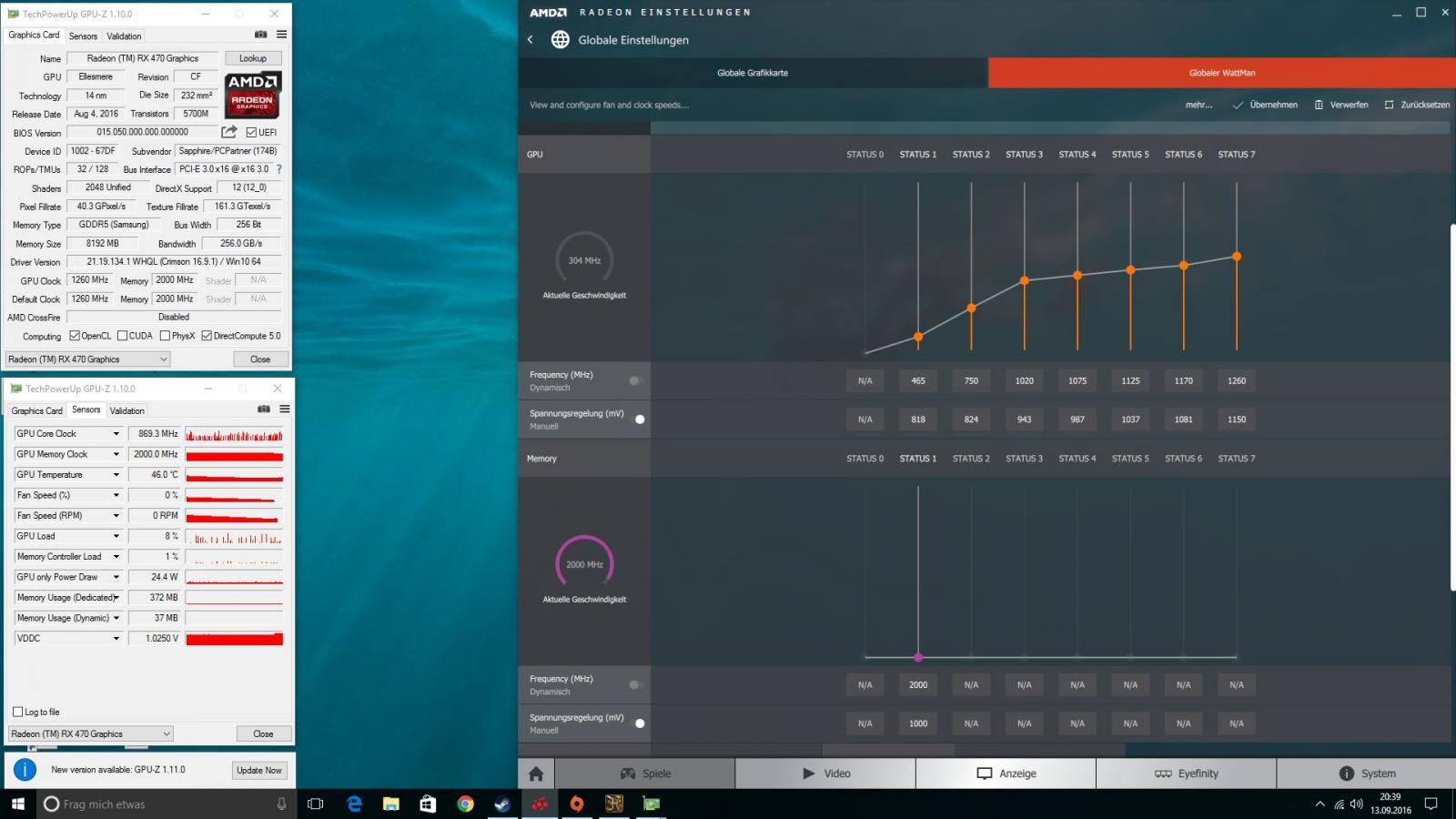Open Google Chrome from taskbar

[465, 804]
